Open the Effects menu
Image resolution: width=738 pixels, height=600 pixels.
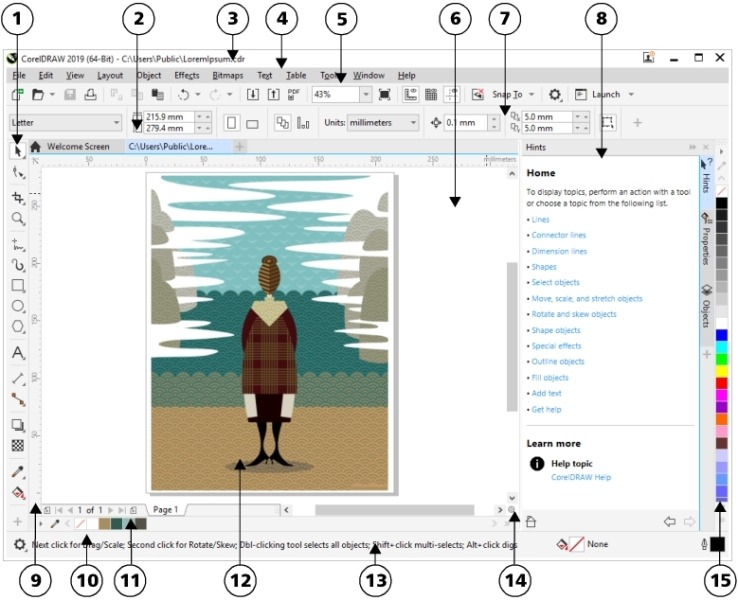pos(186,75)
